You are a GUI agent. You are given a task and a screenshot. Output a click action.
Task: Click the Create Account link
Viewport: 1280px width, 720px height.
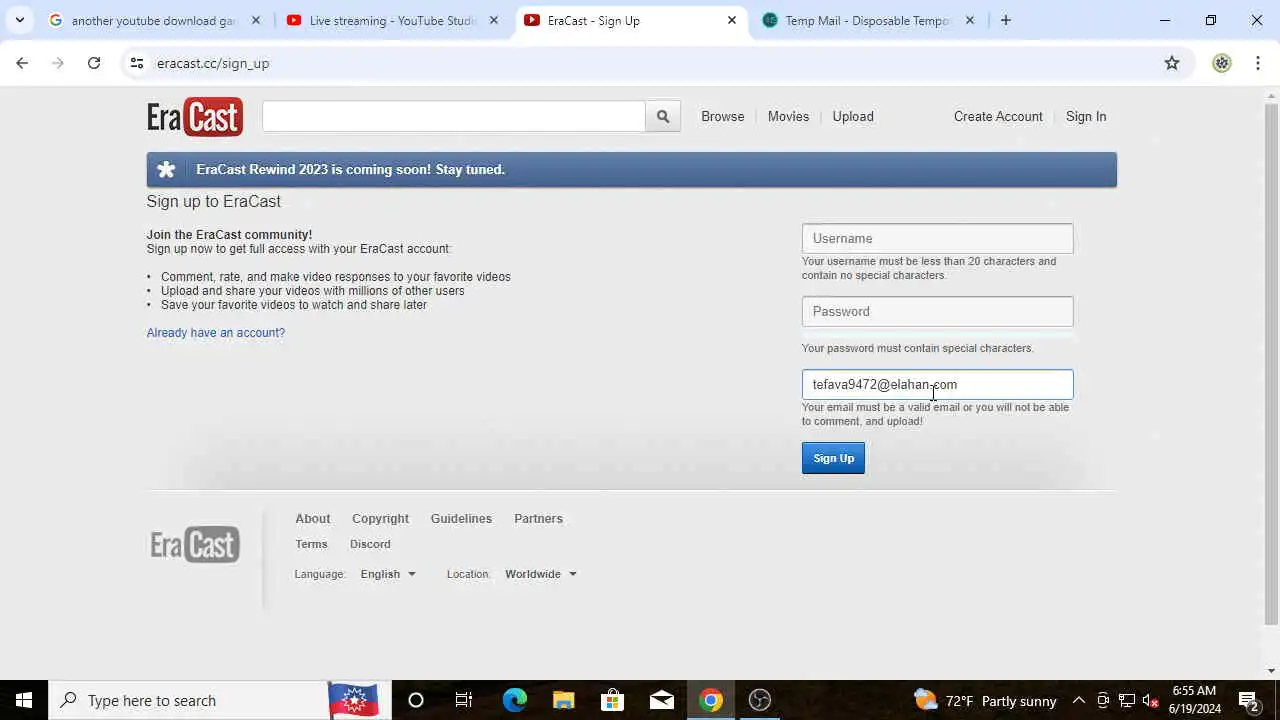click(x=998, y=117)
